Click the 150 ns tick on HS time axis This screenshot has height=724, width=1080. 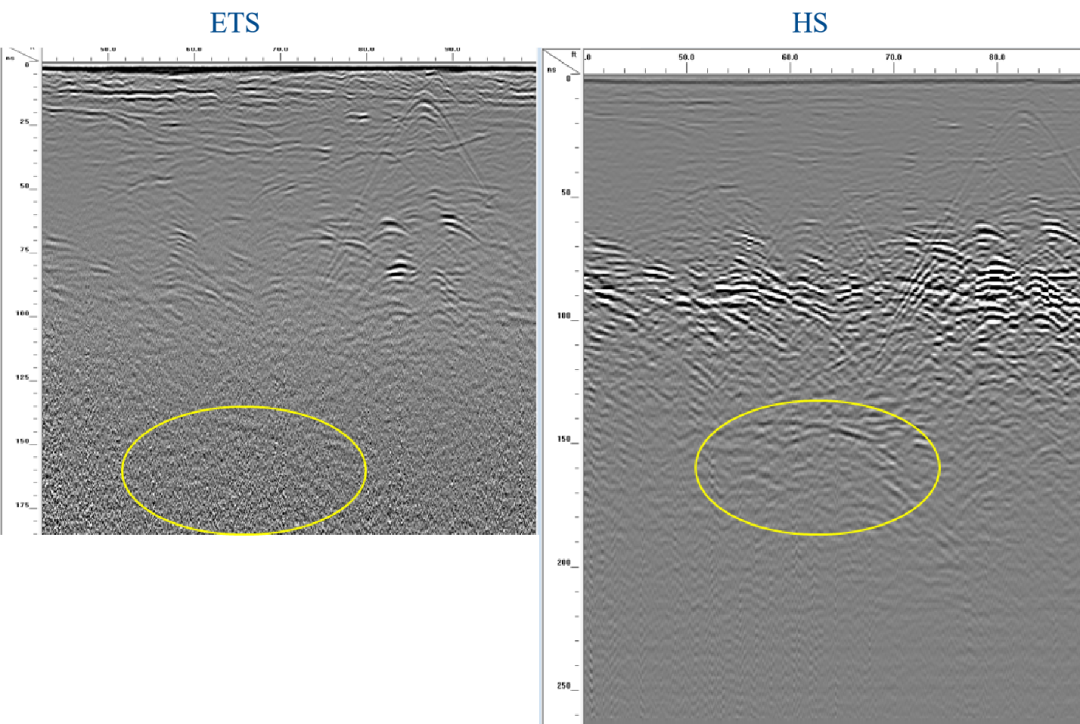563,439
